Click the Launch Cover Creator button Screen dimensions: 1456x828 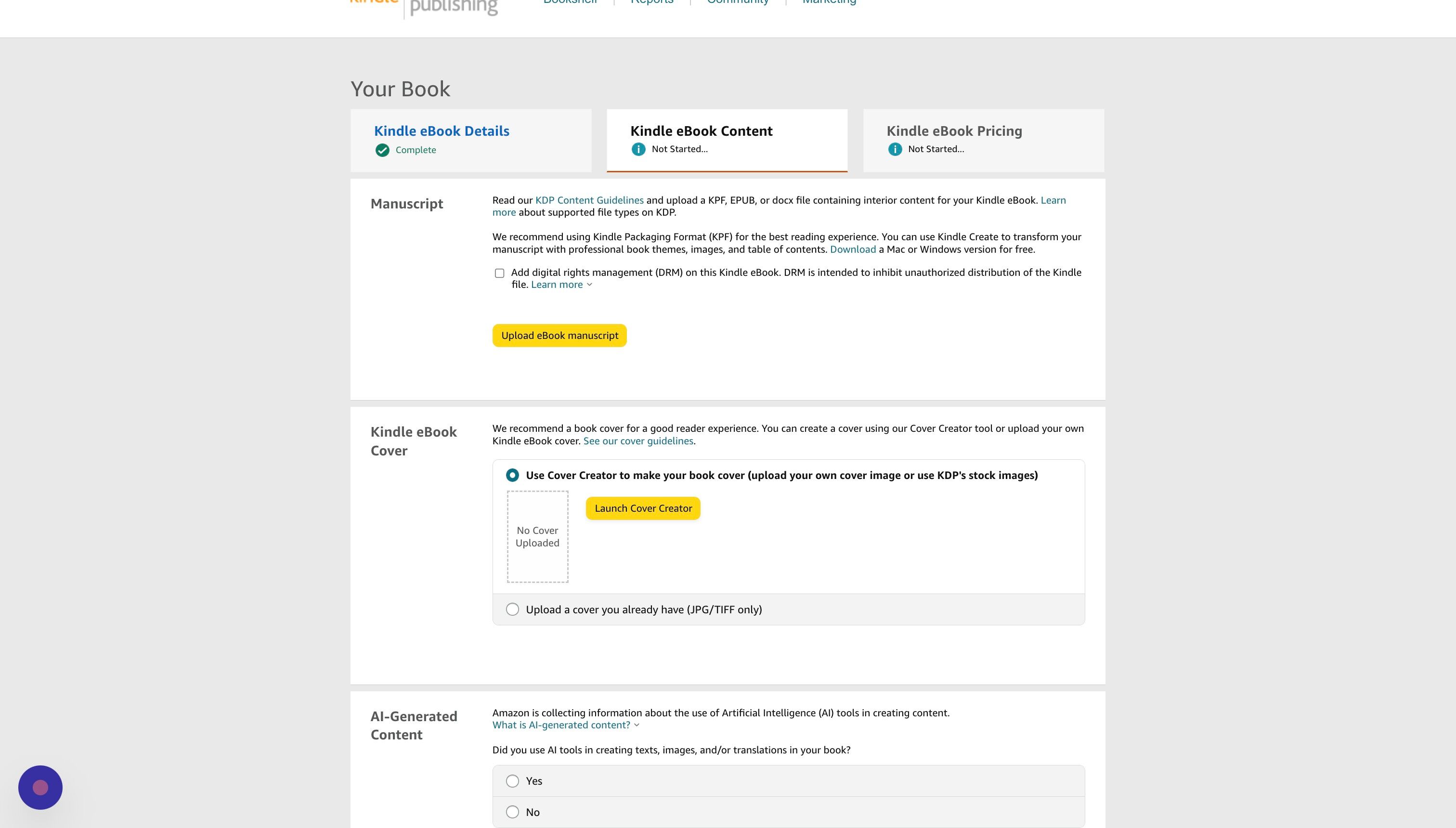click(x=643, y=508)
